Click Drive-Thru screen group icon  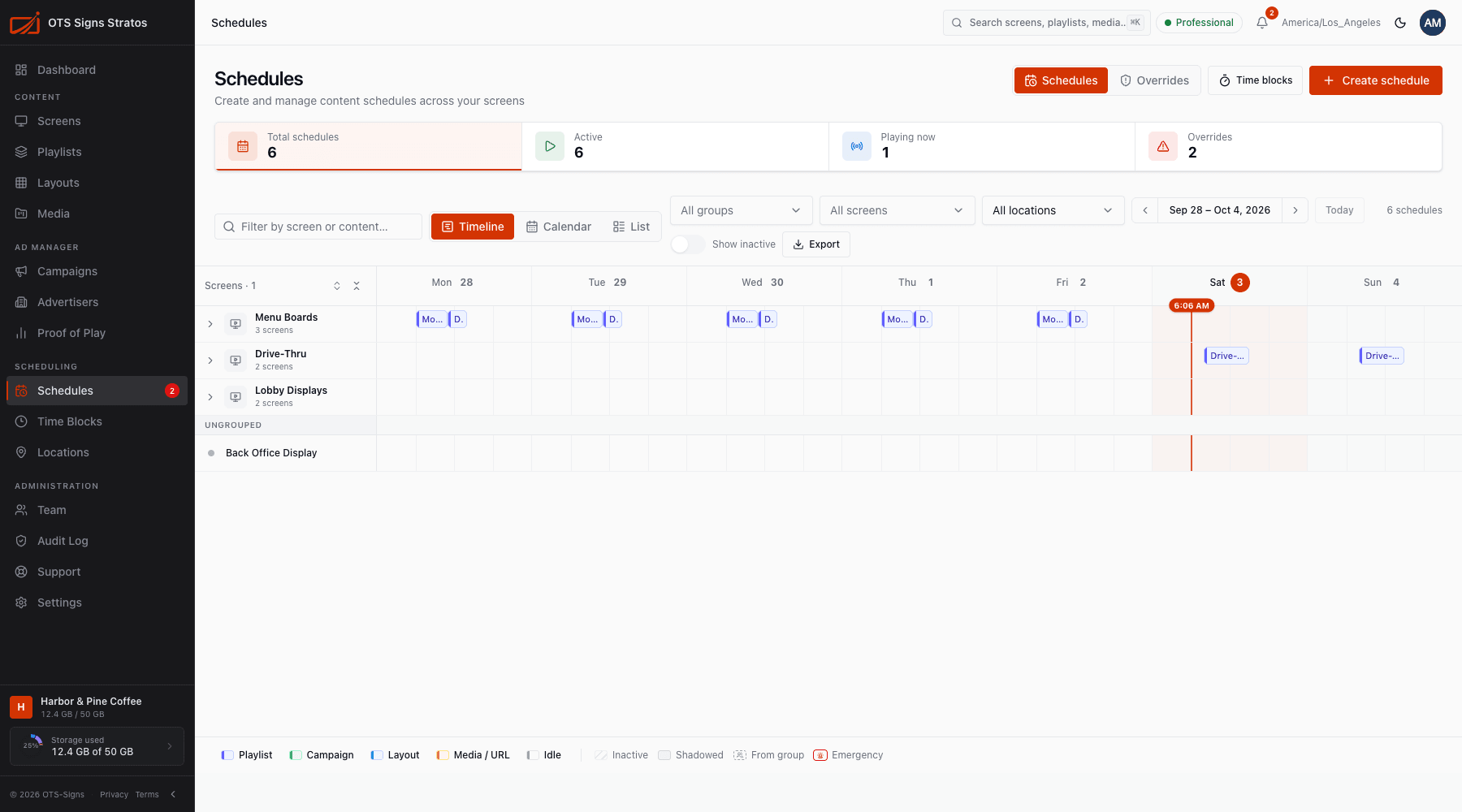[x=236, y=361]
